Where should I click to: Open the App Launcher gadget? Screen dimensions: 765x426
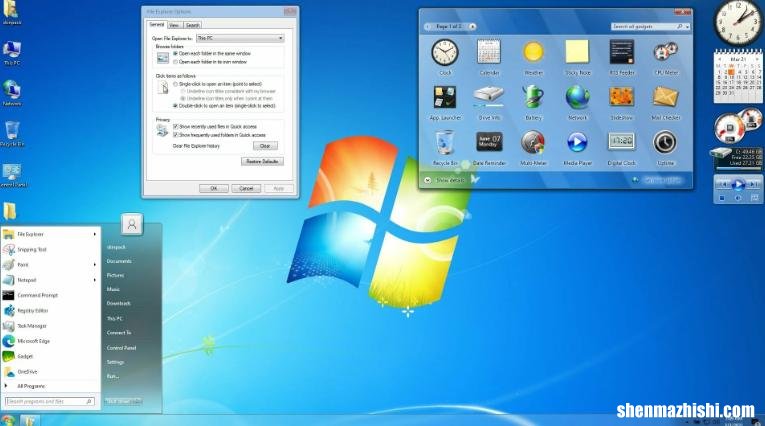tap(445, 97)
